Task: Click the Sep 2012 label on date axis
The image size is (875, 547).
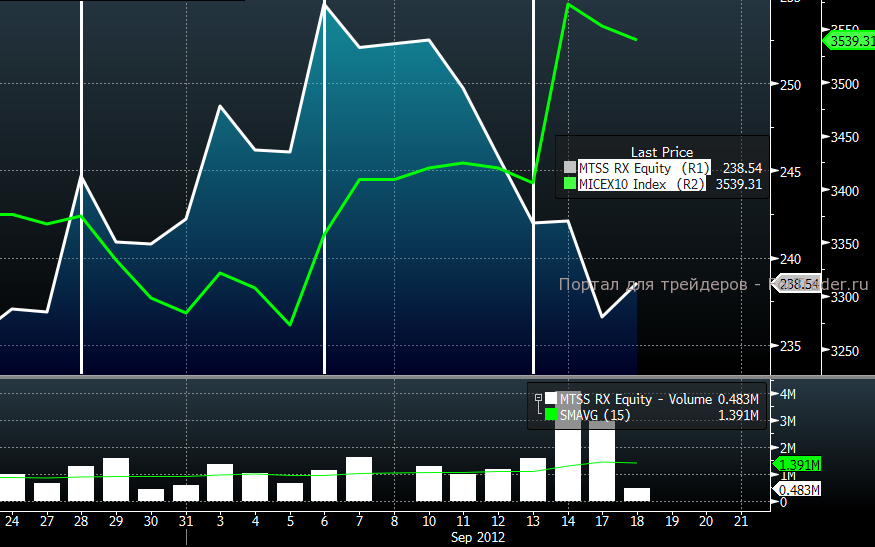Action: [x=478, y=537]
